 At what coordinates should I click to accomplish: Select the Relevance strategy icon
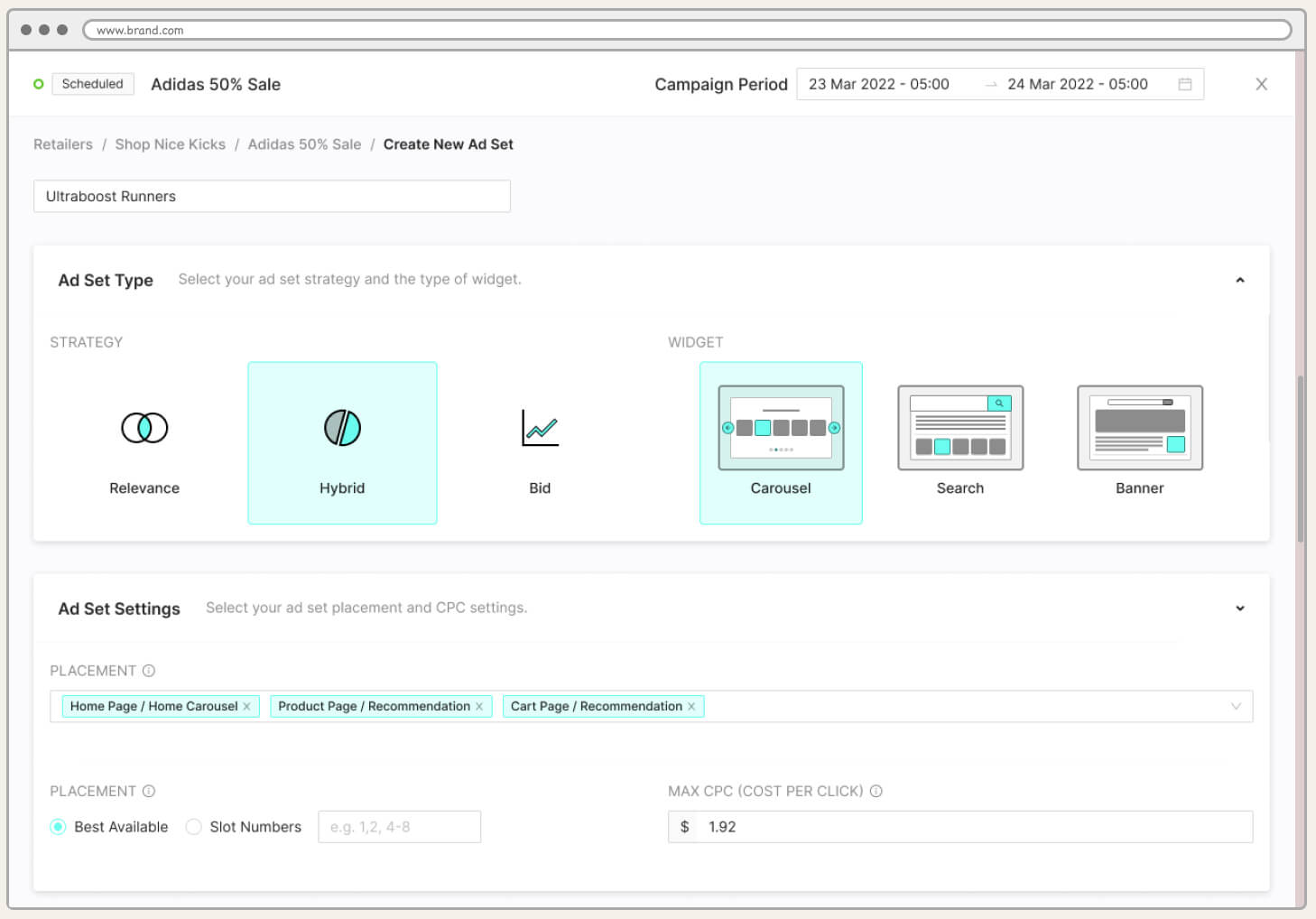(144, 427)
